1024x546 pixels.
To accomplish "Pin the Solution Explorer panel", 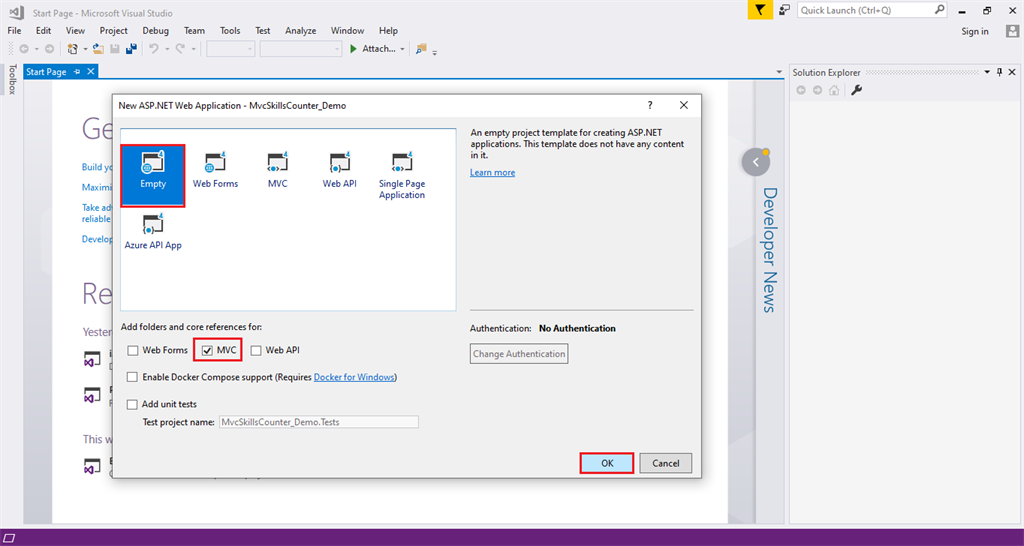I will click(x=999, y=72).
